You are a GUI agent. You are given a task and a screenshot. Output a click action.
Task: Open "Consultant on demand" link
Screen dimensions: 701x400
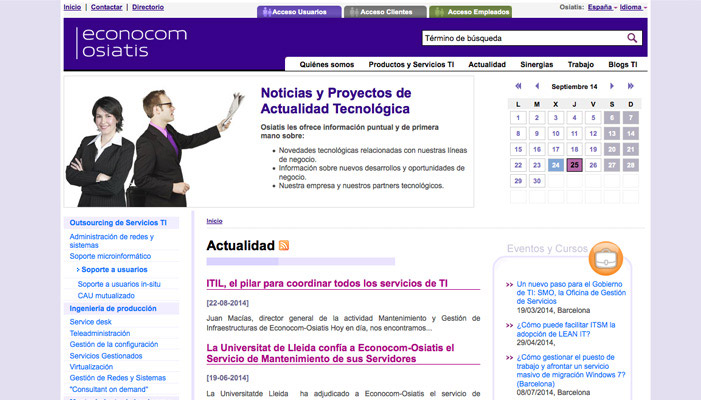point(109,389)
